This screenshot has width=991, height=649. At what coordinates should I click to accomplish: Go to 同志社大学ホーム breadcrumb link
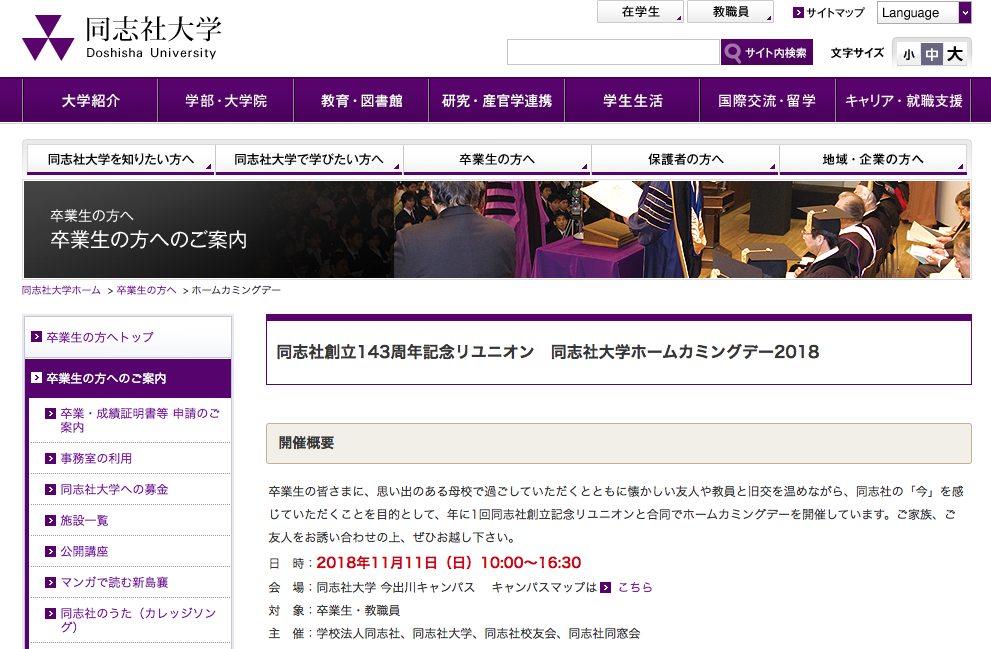61,290
